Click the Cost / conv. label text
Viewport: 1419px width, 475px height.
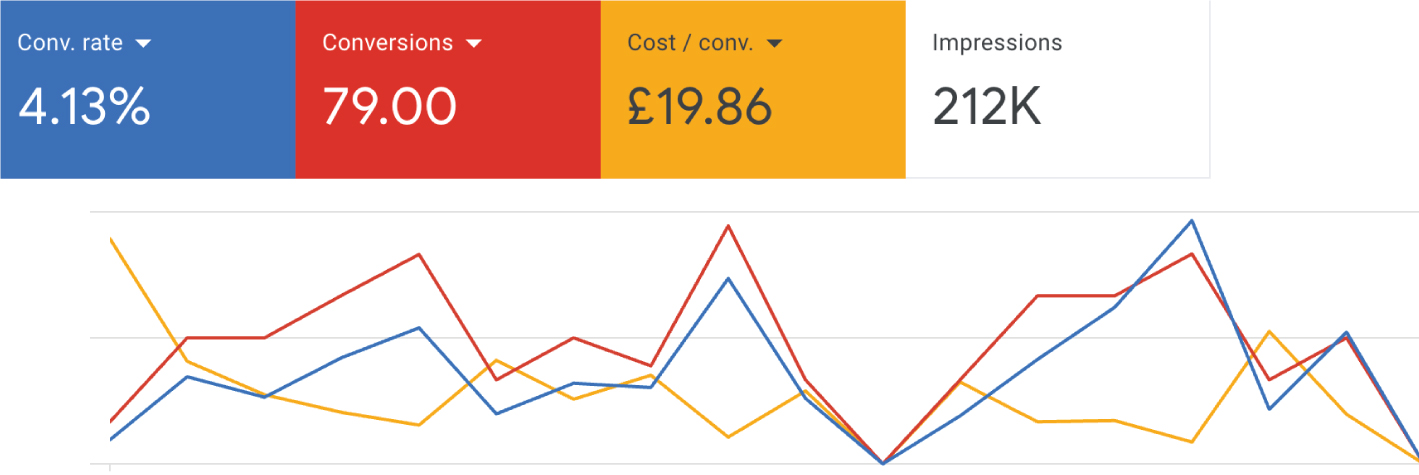[x=690, y=43]
